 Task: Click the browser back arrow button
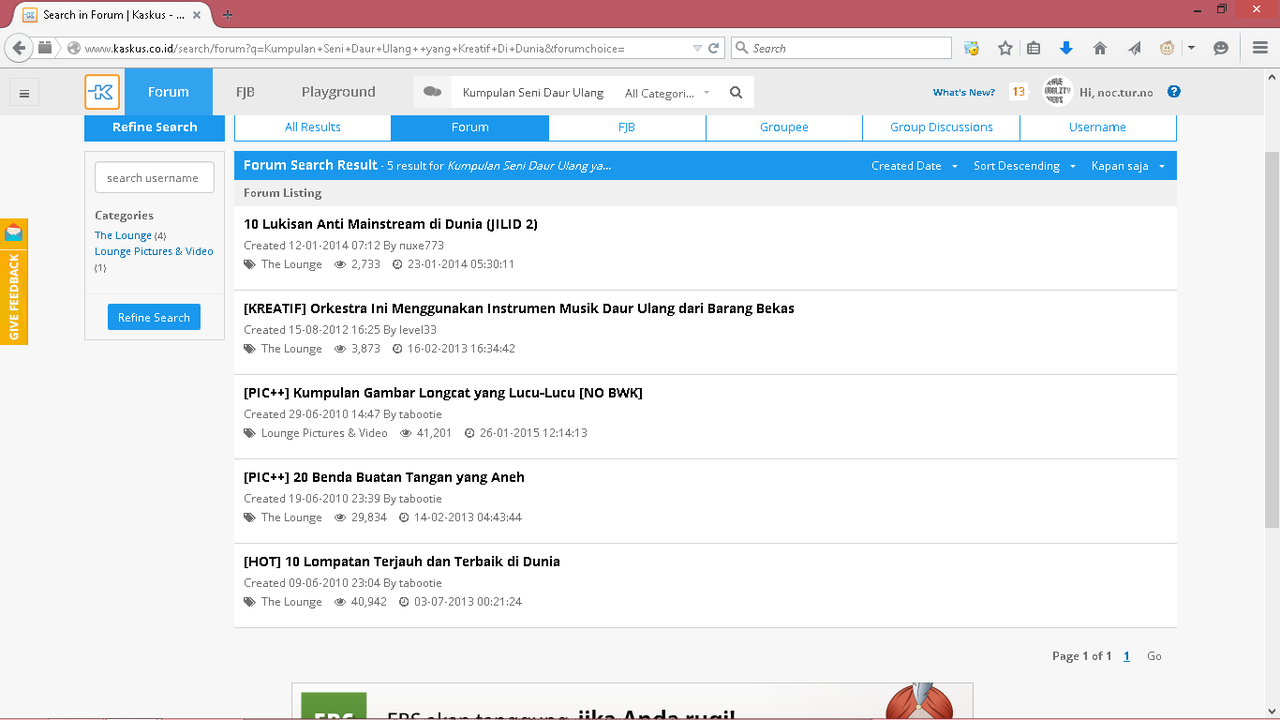(x=18, y=48)
